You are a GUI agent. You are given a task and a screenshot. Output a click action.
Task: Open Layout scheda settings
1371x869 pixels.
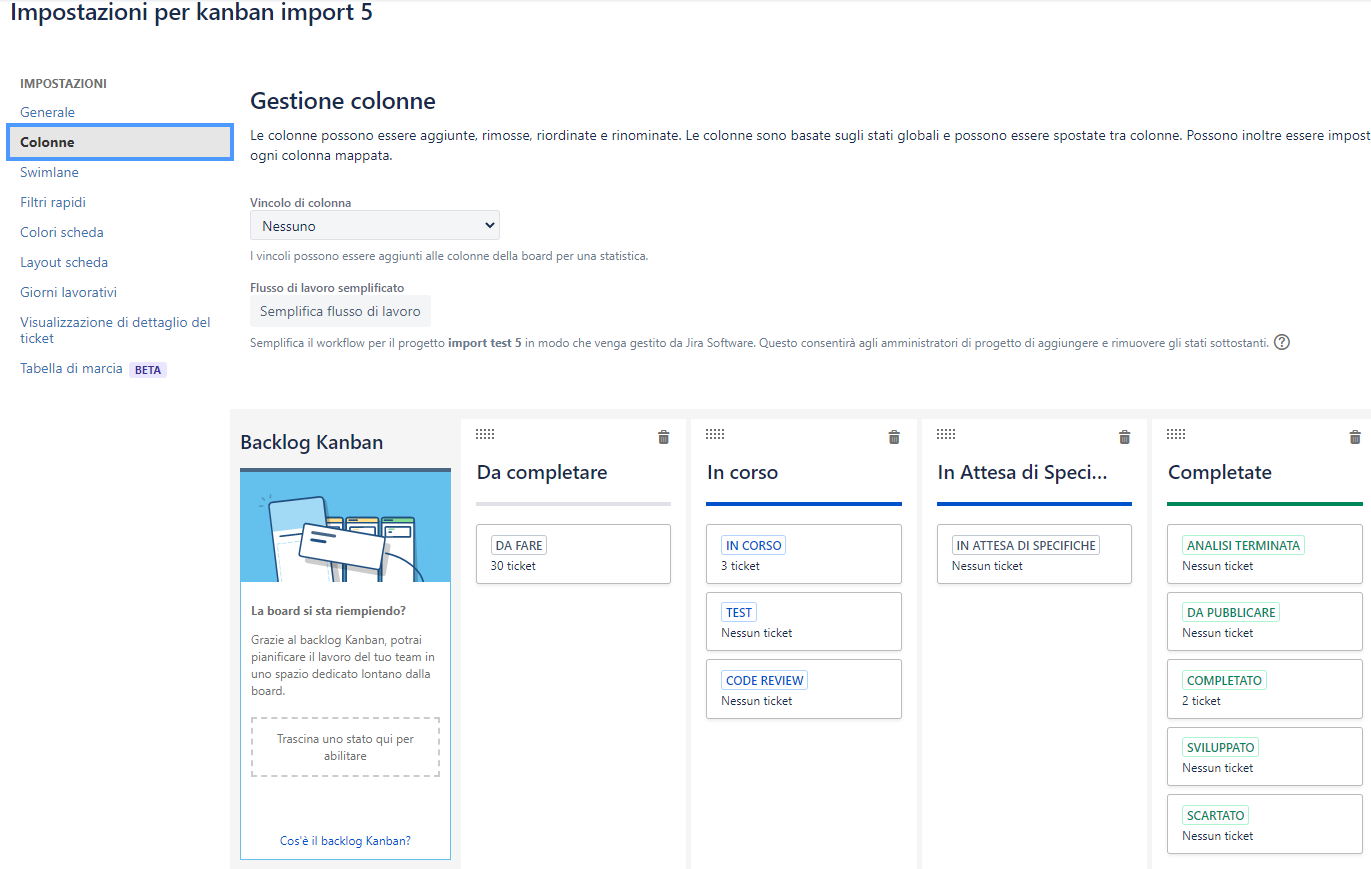[64, 262]
